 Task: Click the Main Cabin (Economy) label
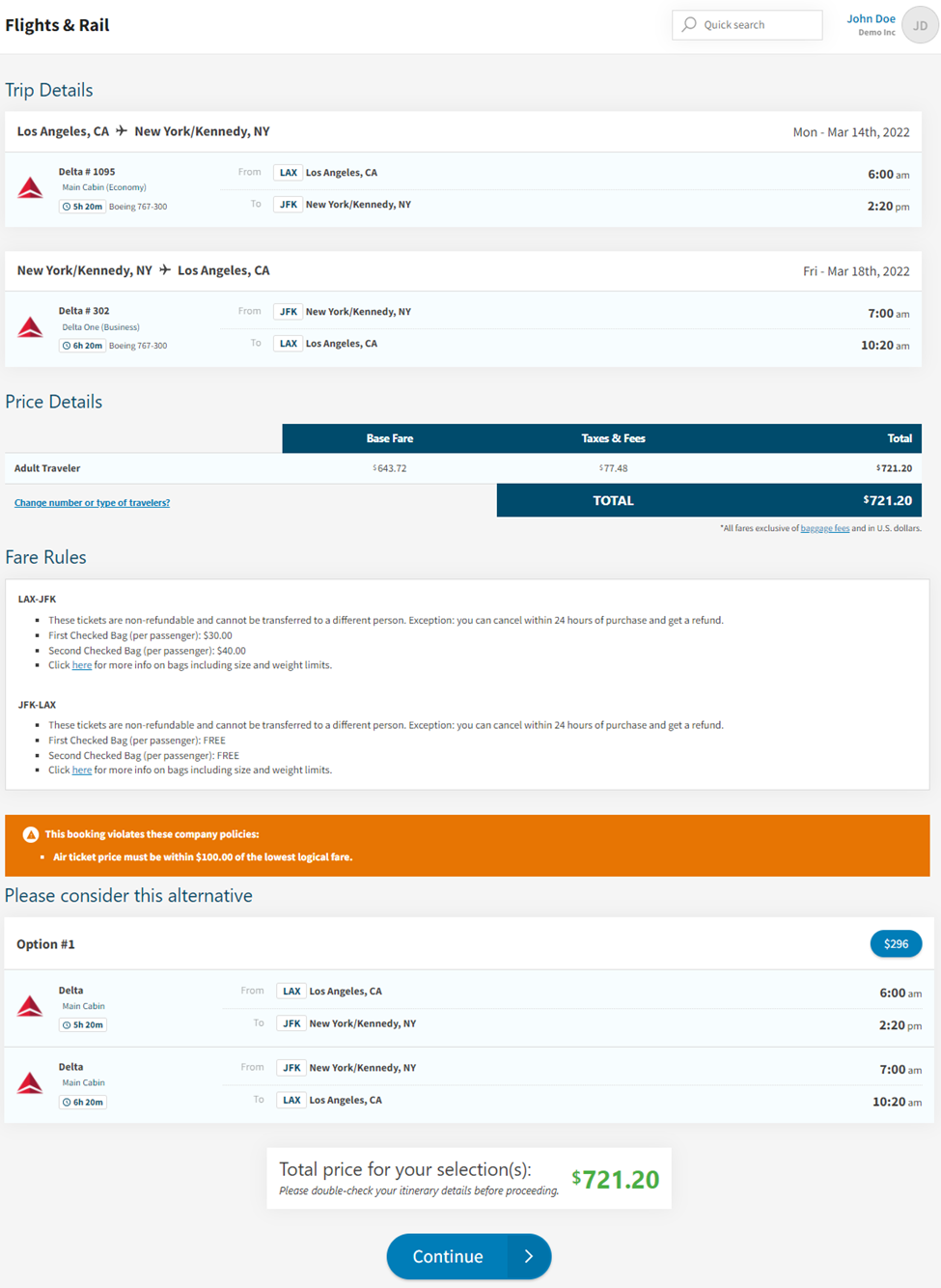104,188
